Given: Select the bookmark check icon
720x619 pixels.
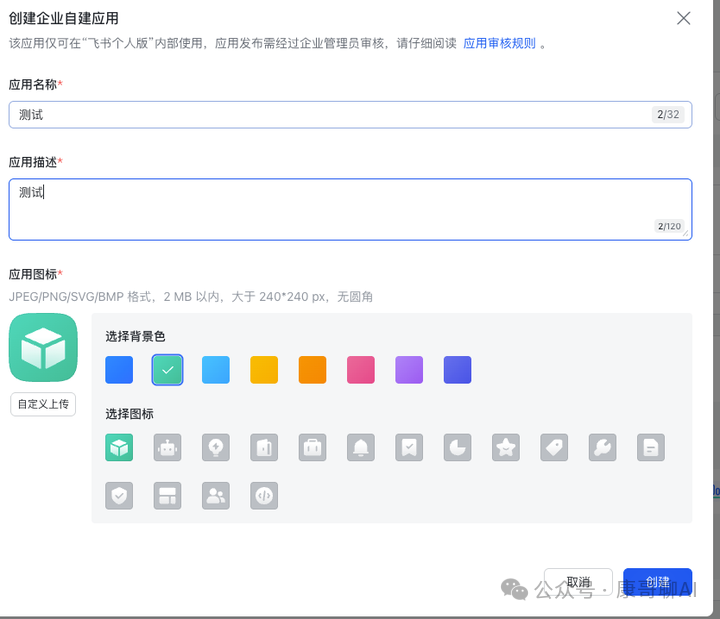Looking at the screenshot, I should click(x=409, y=447).
